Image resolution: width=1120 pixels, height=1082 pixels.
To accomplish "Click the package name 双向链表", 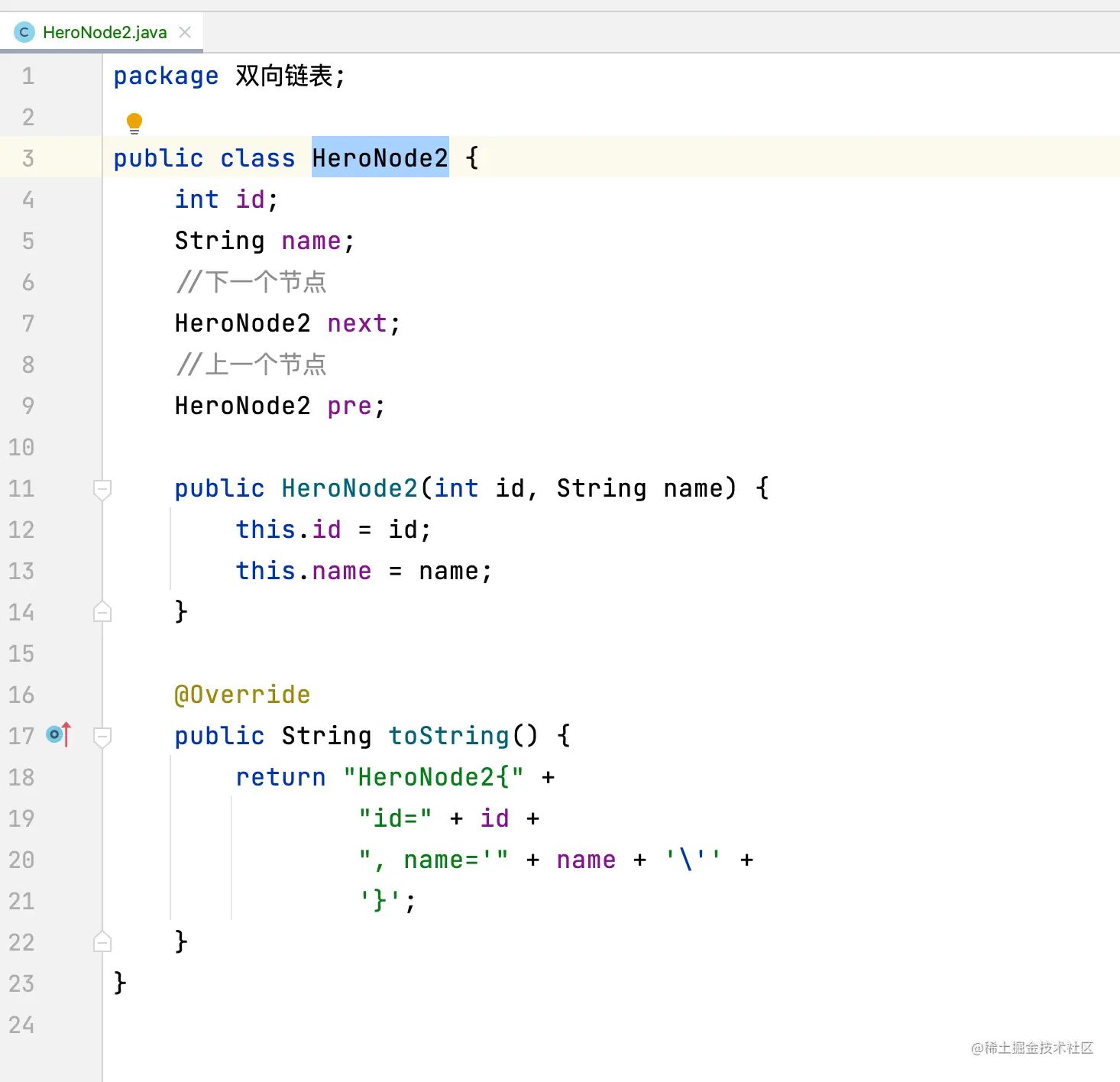I will coord(284,76).
